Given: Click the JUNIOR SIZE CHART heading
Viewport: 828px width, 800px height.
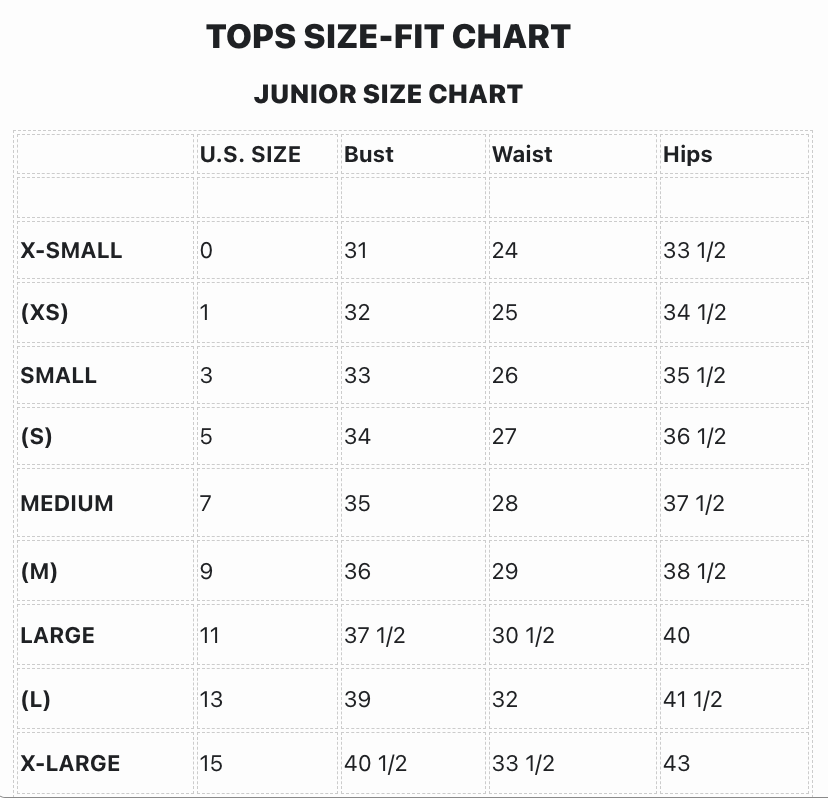Looking at the screenshot, I should (x=388, y=95).
